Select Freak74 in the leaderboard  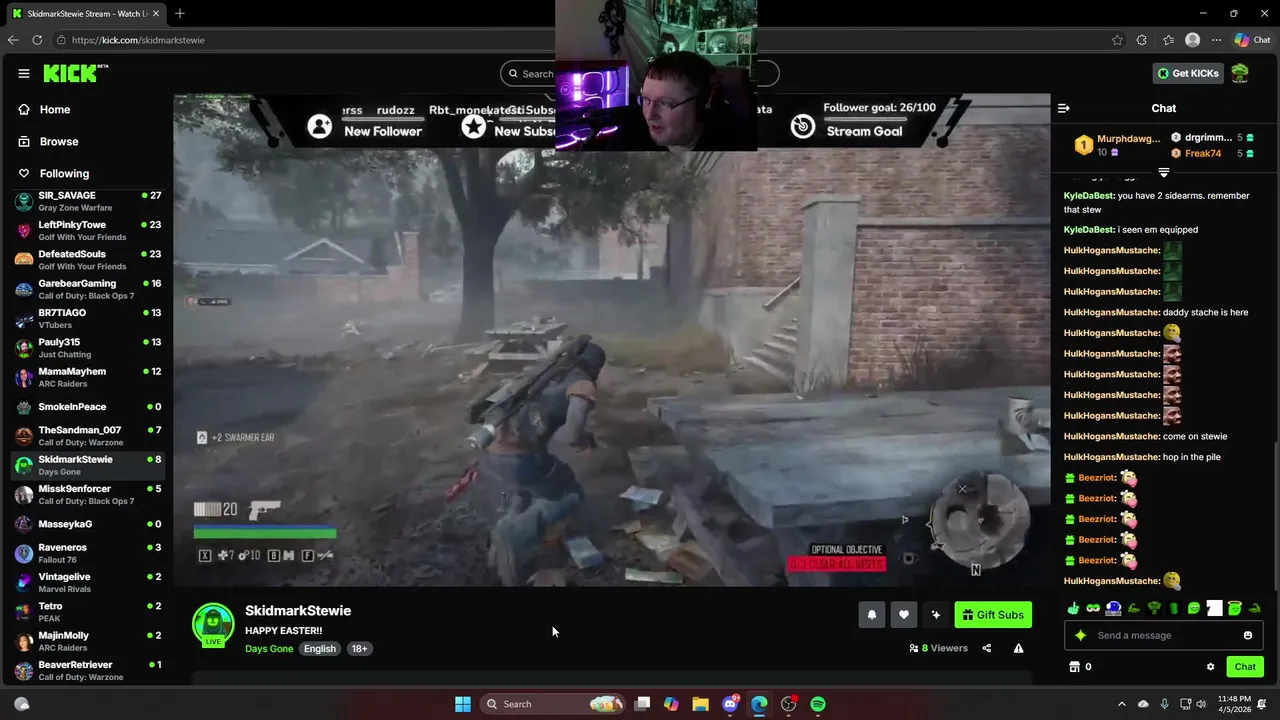[x=1203, y=153]
